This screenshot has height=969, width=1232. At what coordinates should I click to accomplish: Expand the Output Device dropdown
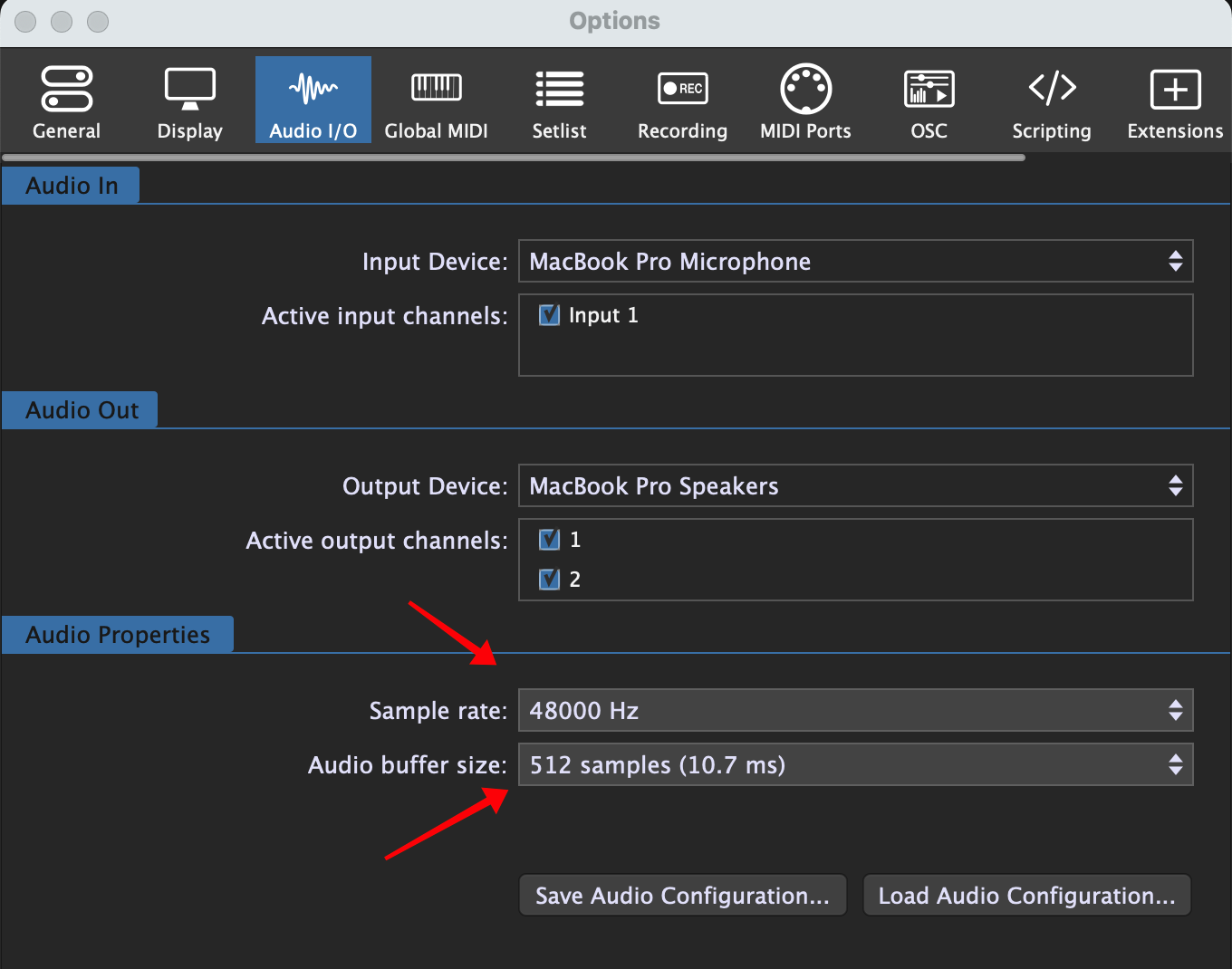point(855,486)
